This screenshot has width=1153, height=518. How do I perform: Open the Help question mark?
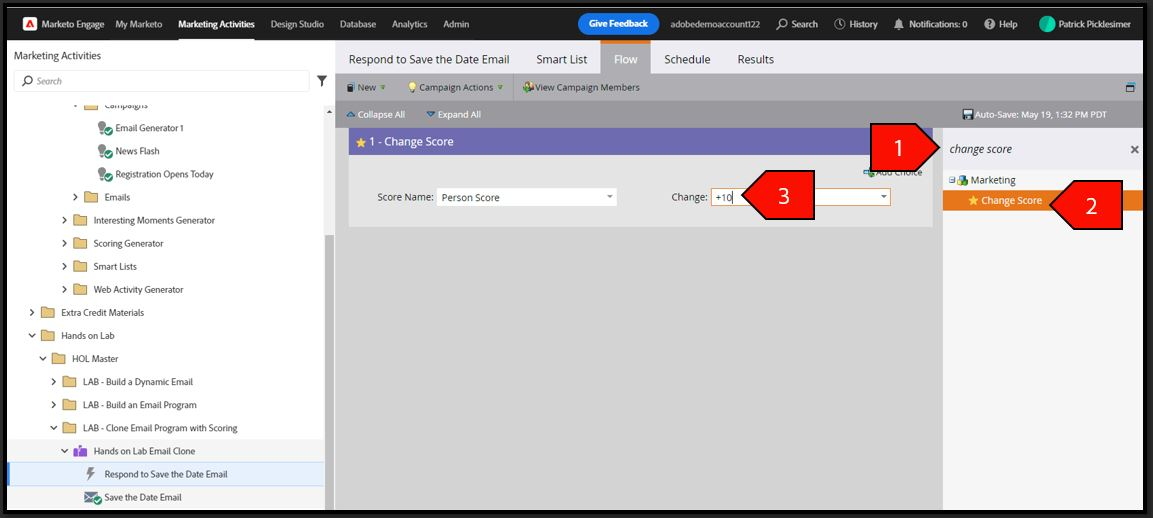(x=990, y=24)
